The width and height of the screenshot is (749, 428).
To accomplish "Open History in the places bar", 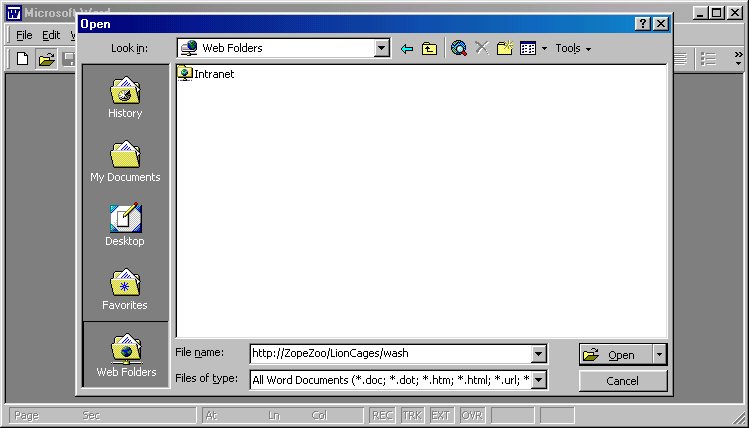I will pyautogui.click(x=125, y=97).
